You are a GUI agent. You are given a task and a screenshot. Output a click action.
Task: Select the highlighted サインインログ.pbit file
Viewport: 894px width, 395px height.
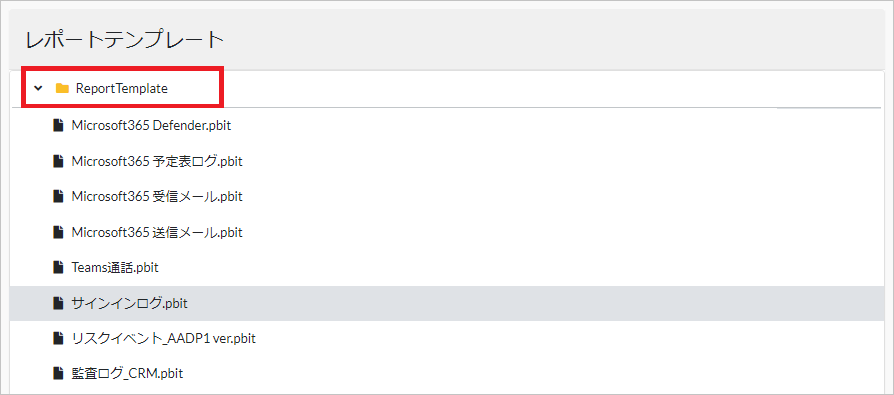click(x=129, y=303)
